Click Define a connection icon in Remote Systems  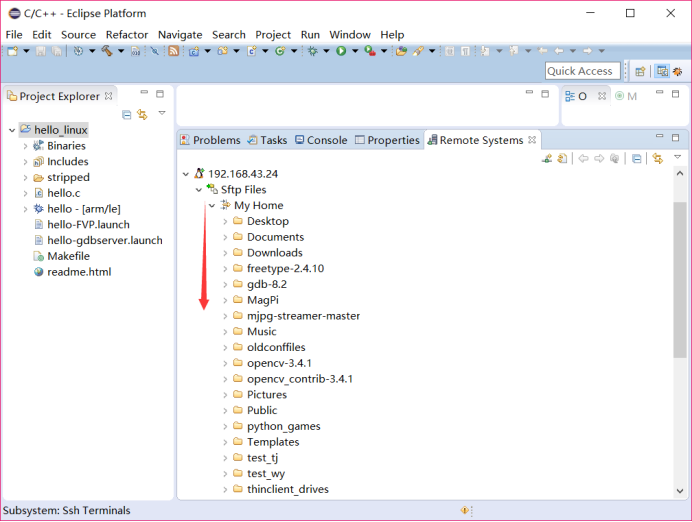(x=547, y=158)
